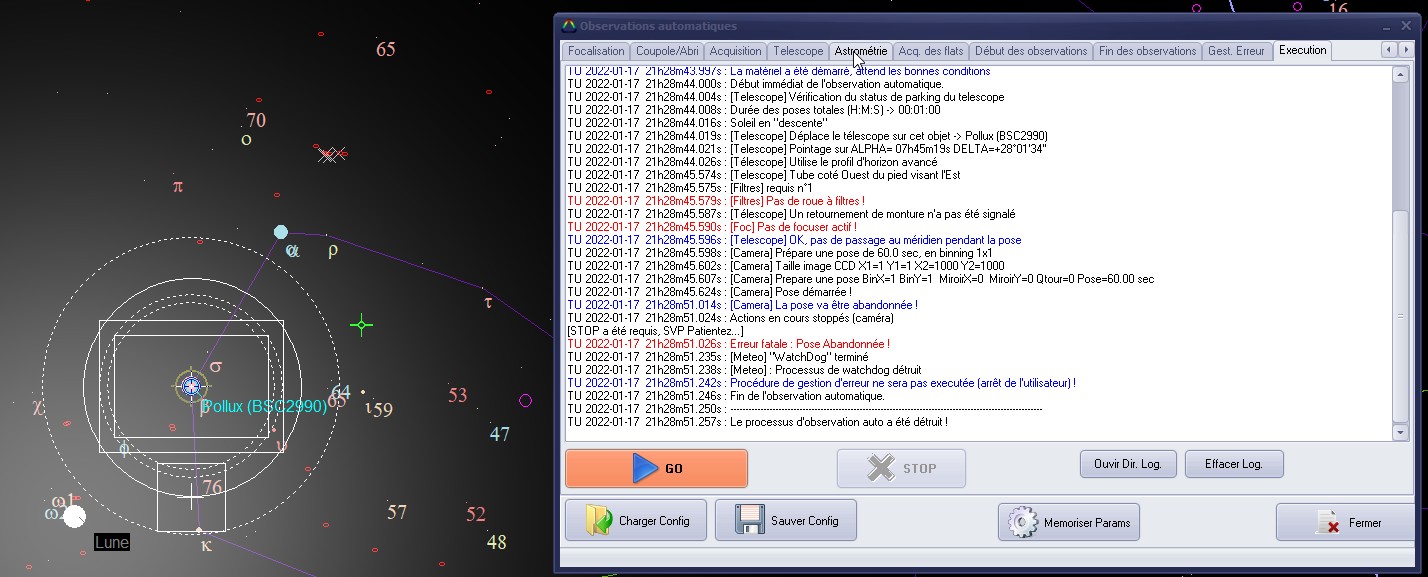Click the floppy disk icon on Sauver Config

tap(750, 521)
